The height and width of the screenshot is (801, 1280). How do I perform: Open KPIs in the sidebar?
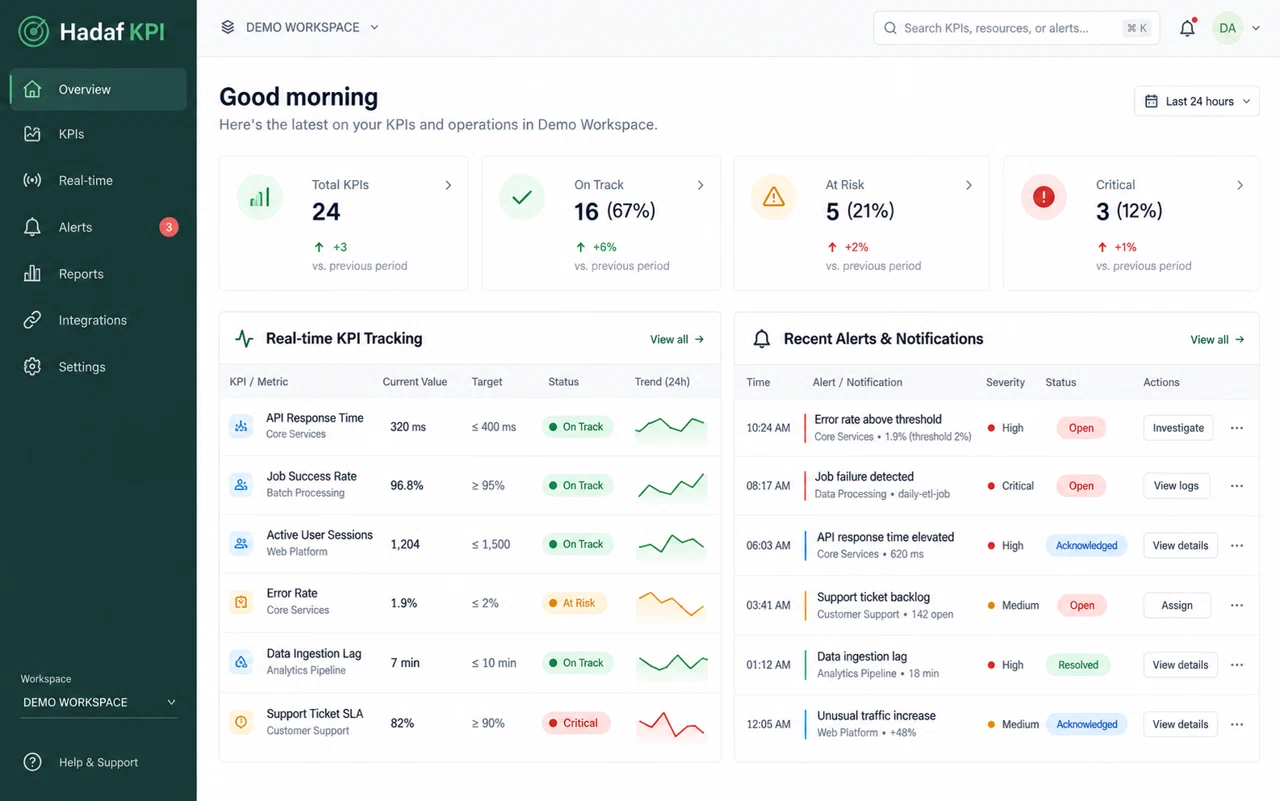(x=98, y=134)
